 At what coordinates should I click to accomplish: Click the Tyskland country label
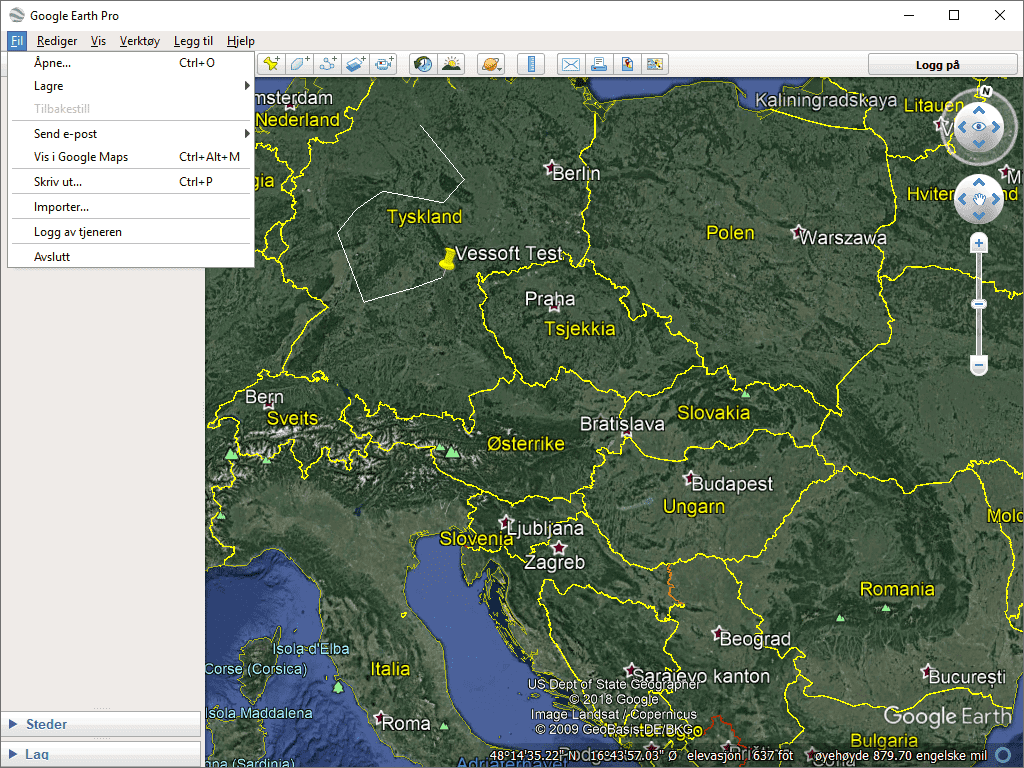424,217
